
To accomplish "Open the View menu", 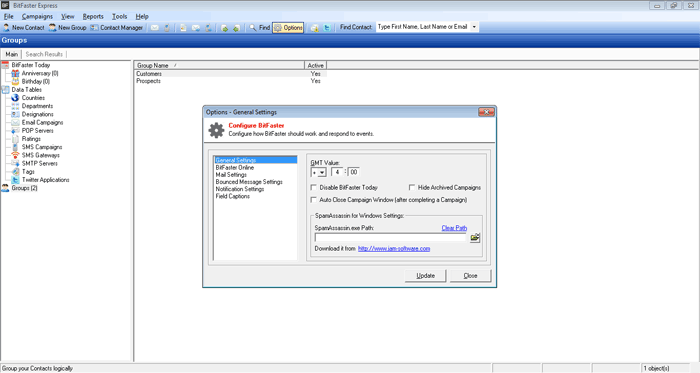I will pyautogui.click(x=67, y=17).
